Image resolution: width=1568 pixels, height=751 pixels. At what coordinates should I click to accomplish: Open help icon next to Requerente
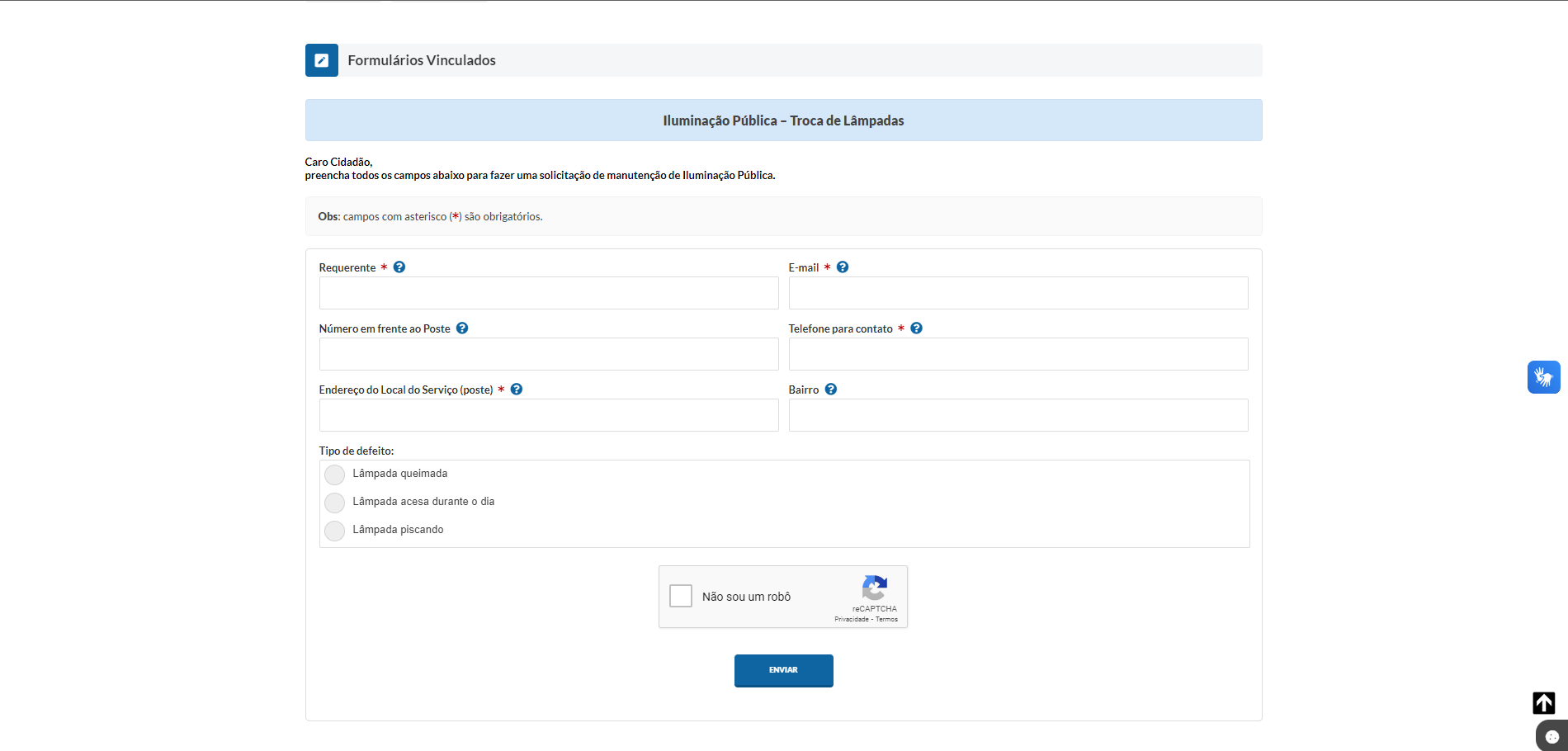tap(399, 267)
